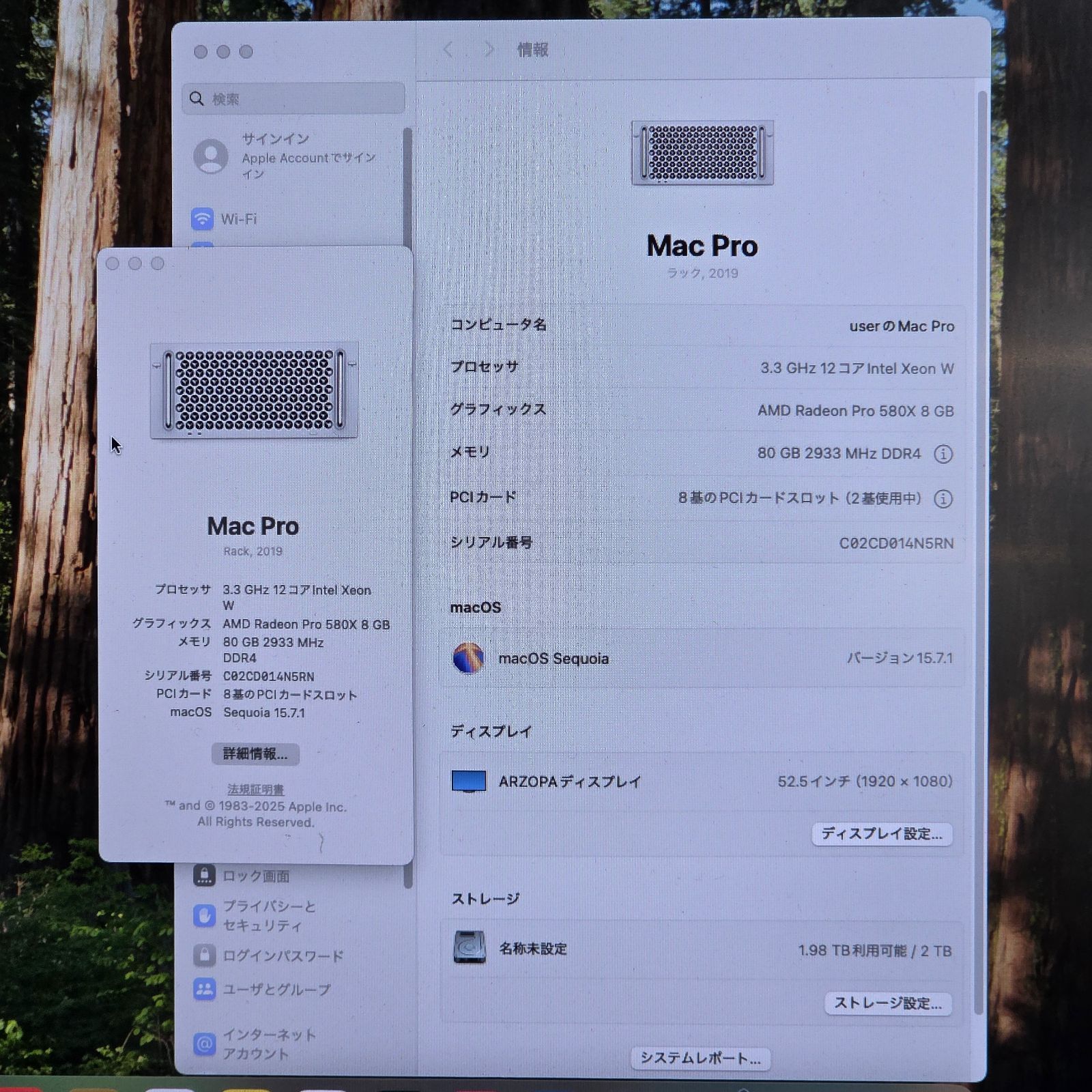Image resolution: width=1092 pixels, height=1092 pixels.
Task: Select the Login Password (ログインパスワード) icon
Action: pyautogui.click(x=204, y=955)
